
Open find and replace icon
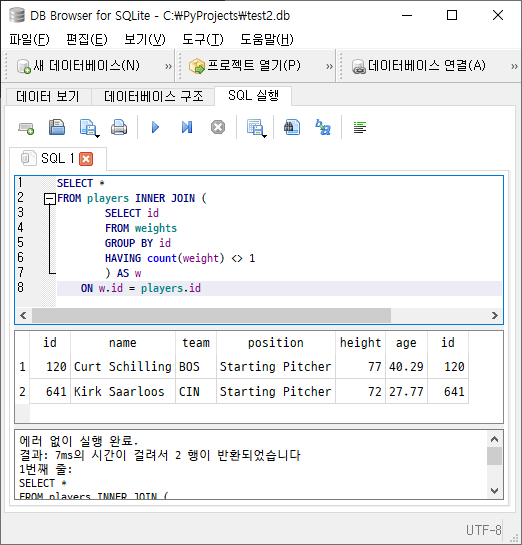coord(323,128)
